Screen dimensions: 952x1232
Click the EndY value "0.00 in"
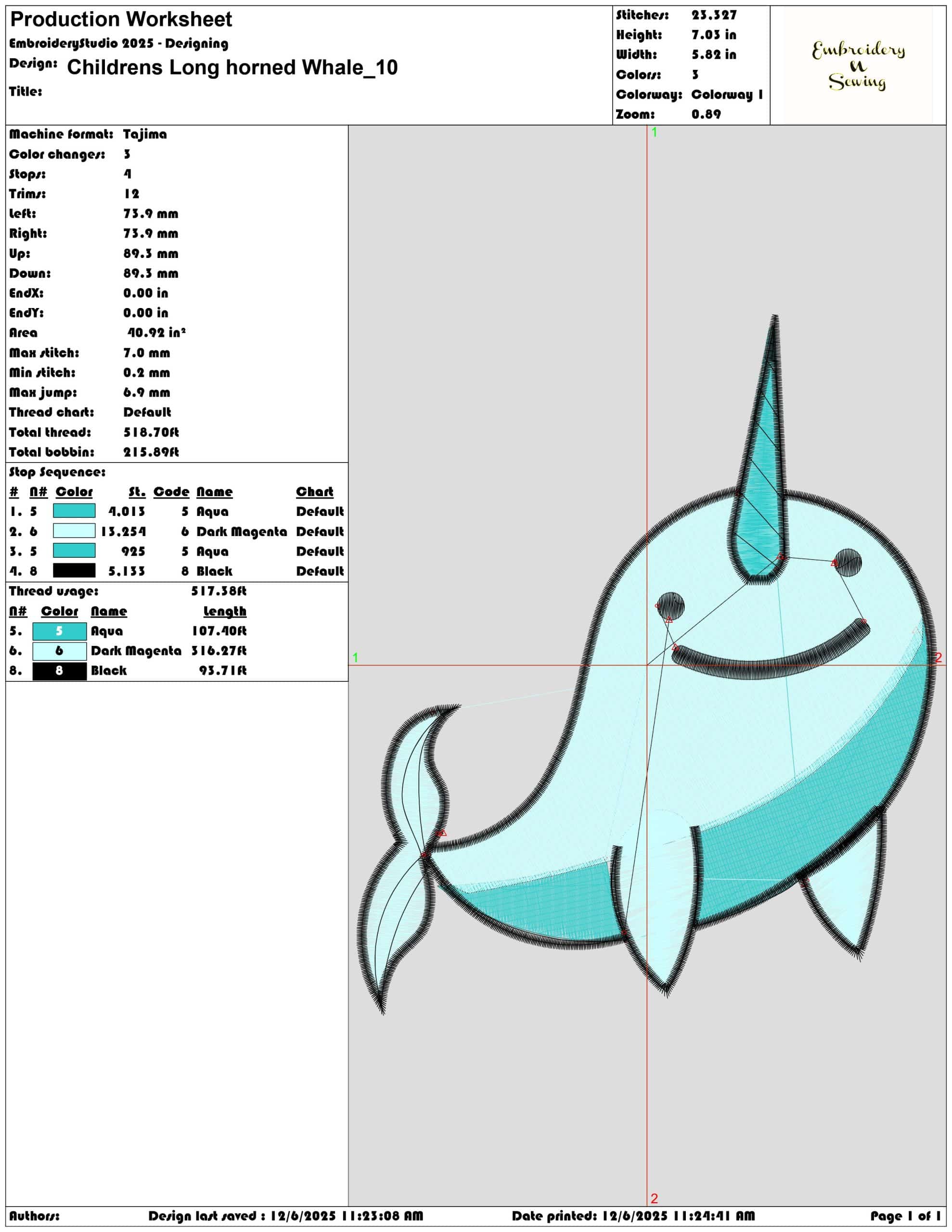click(x=146, y=313)
